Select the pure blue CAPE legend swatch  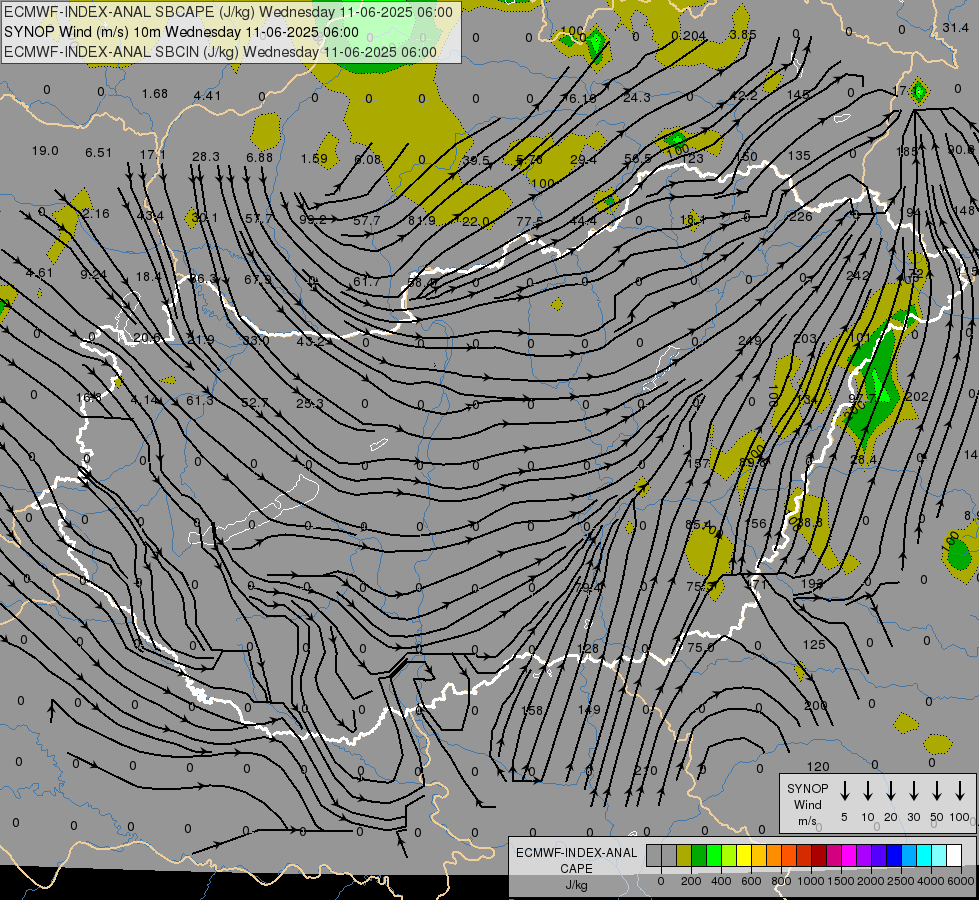pos(893,855)
